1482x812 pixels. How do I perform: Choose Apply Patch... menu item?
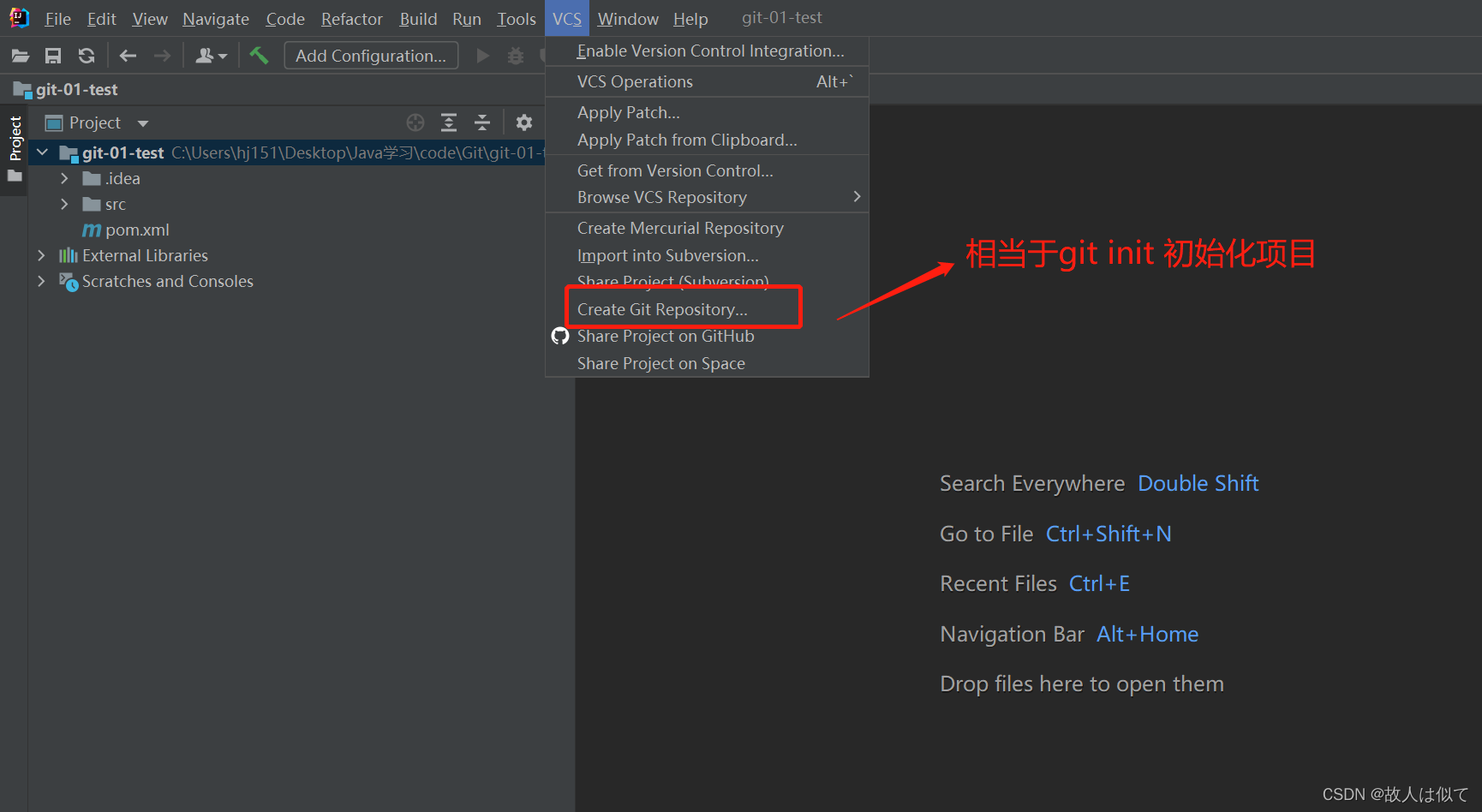click(x=708, y=112)
